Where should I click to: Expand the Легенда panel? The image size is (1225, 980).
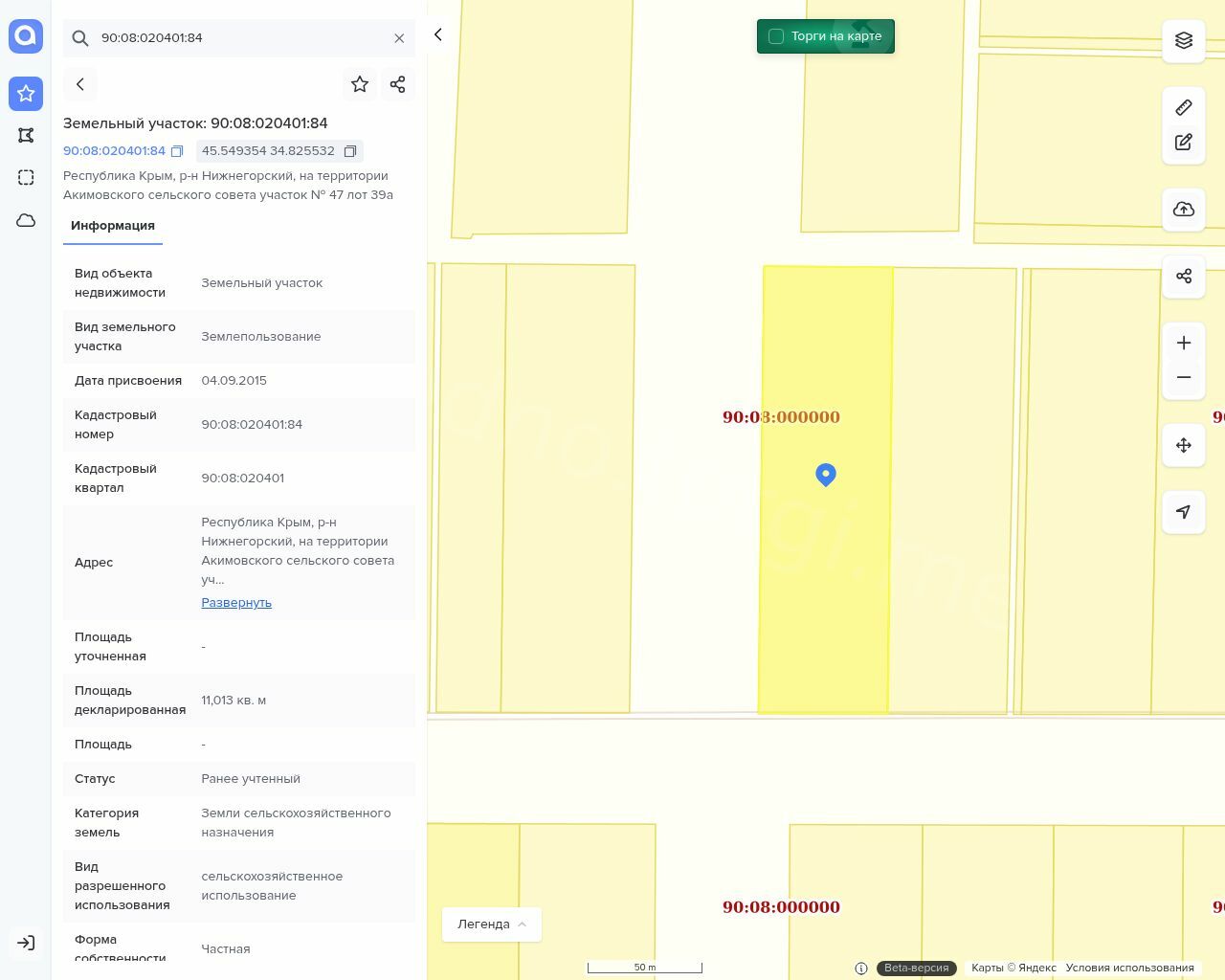tap(491, 924)
